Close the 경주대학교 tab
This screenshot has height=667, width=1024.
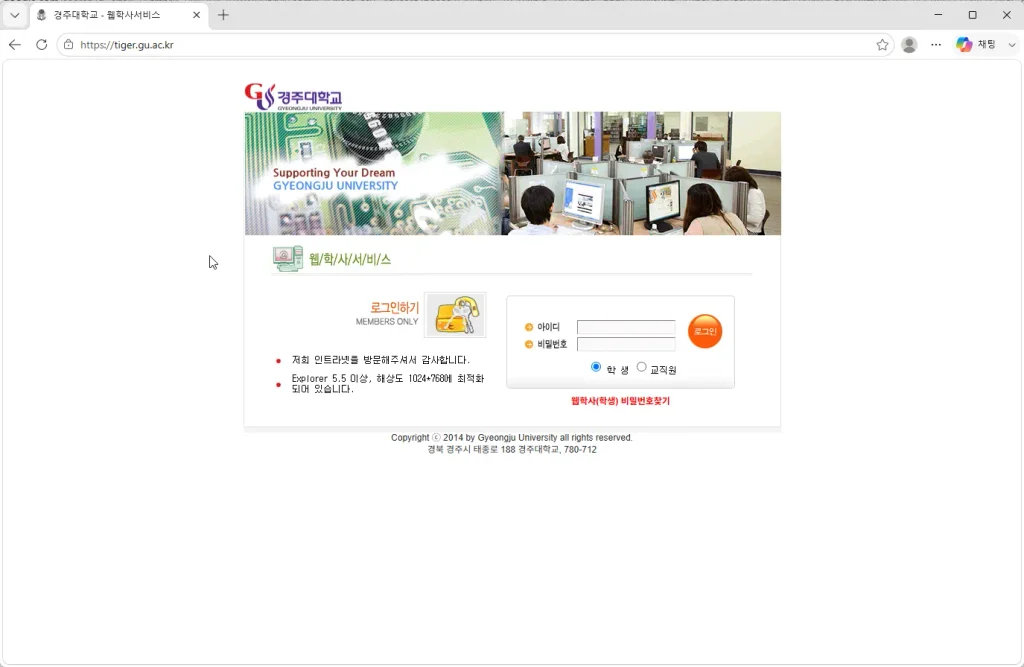pyautogui.click(x=197, y=15)
